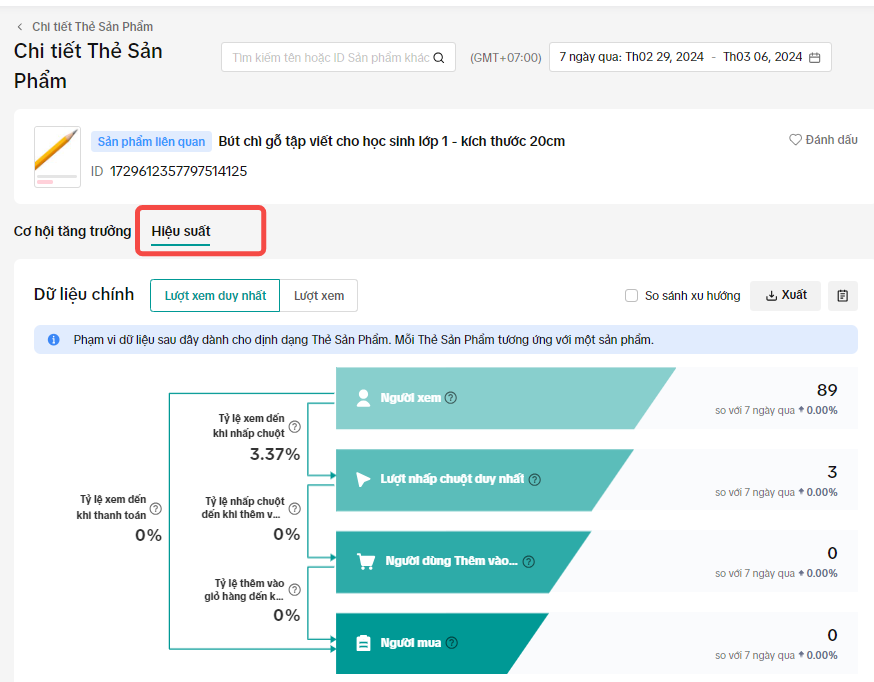Enable the So sánh xu hướng checkbox

[x=631, y=296]
